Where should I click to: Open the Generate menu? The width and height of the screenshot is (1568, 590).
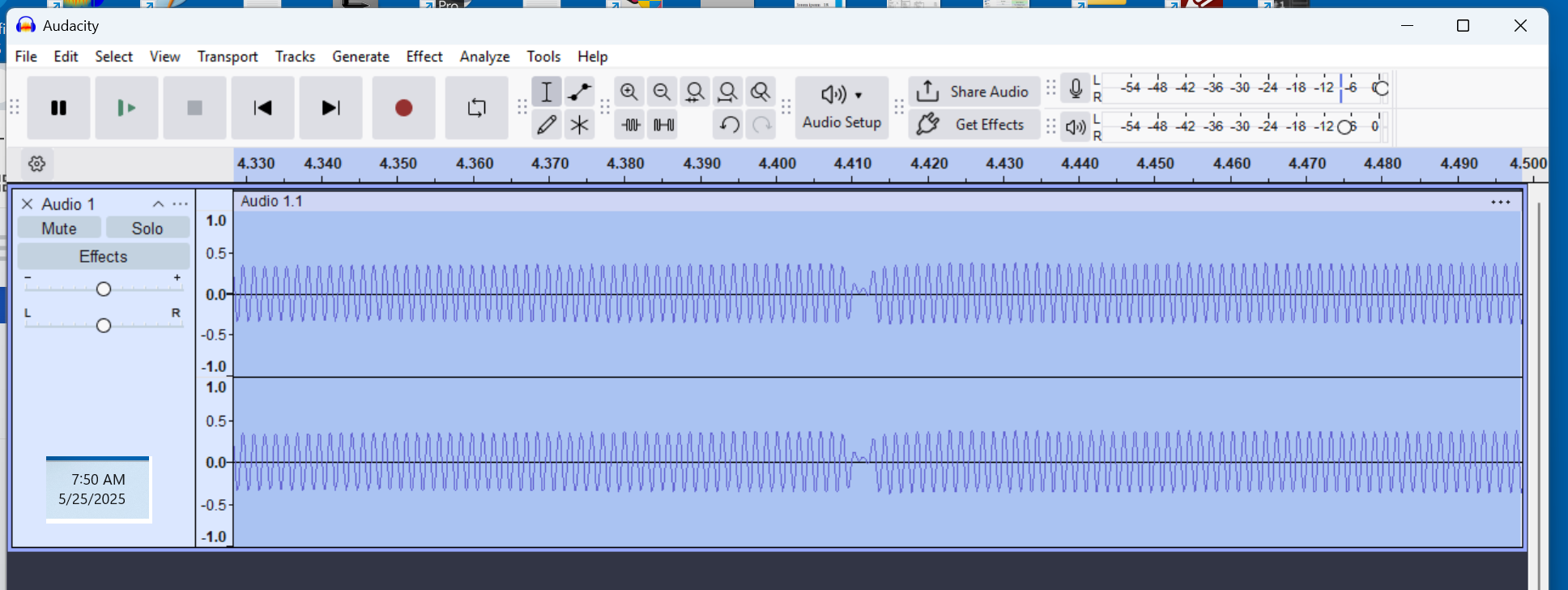[360, 57]
